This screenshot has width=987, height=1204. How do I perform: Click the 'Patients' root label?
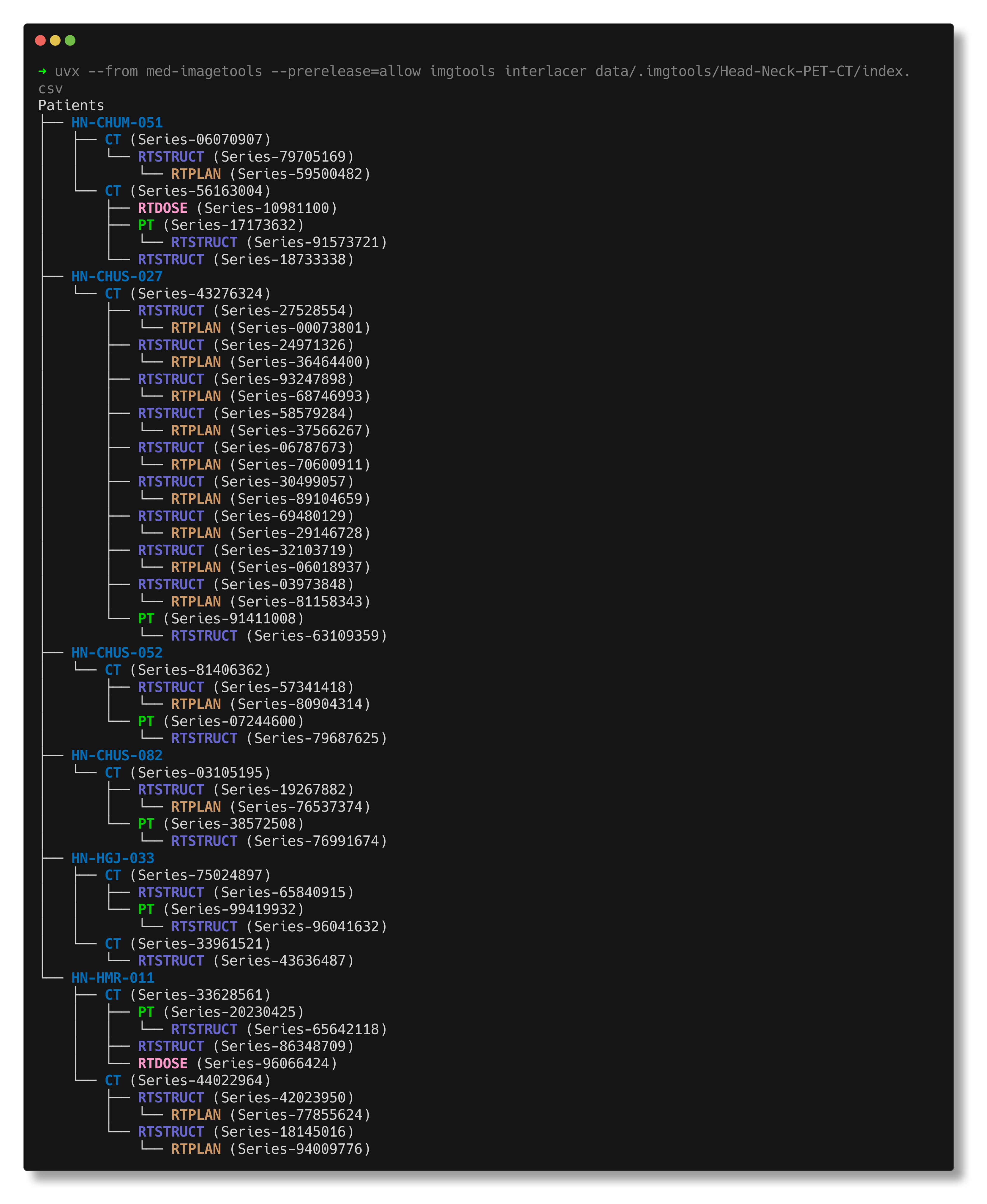tap(71, 106)
